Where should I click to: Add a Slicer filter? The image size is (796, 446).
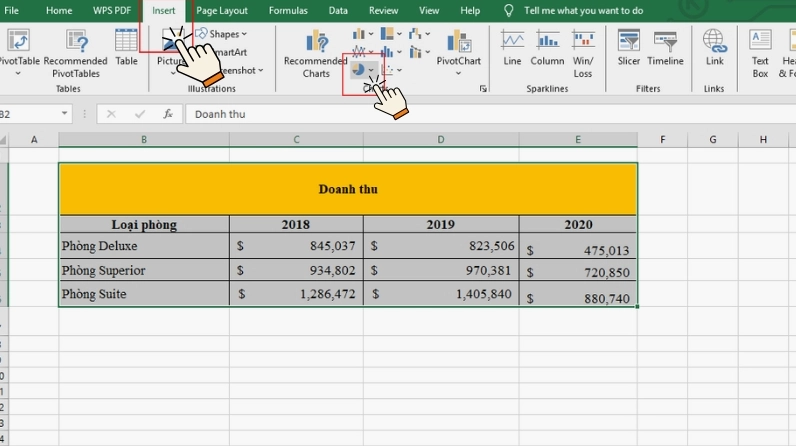click(628, 48)
